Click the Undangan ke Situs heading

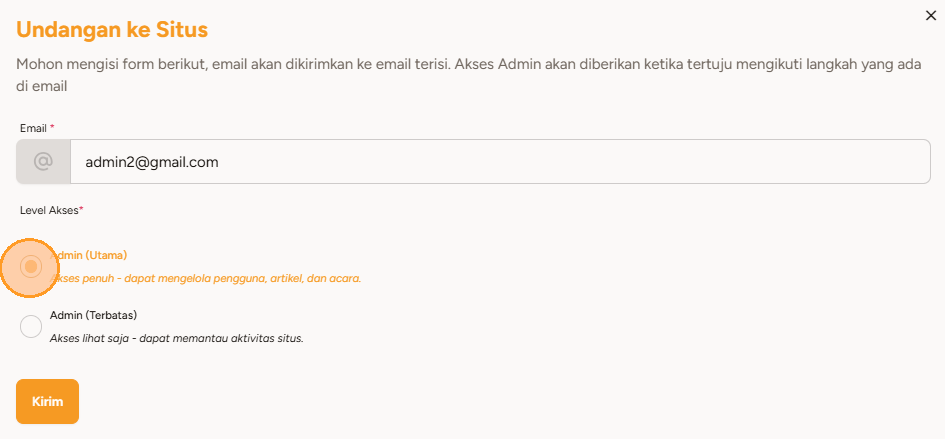119,30
